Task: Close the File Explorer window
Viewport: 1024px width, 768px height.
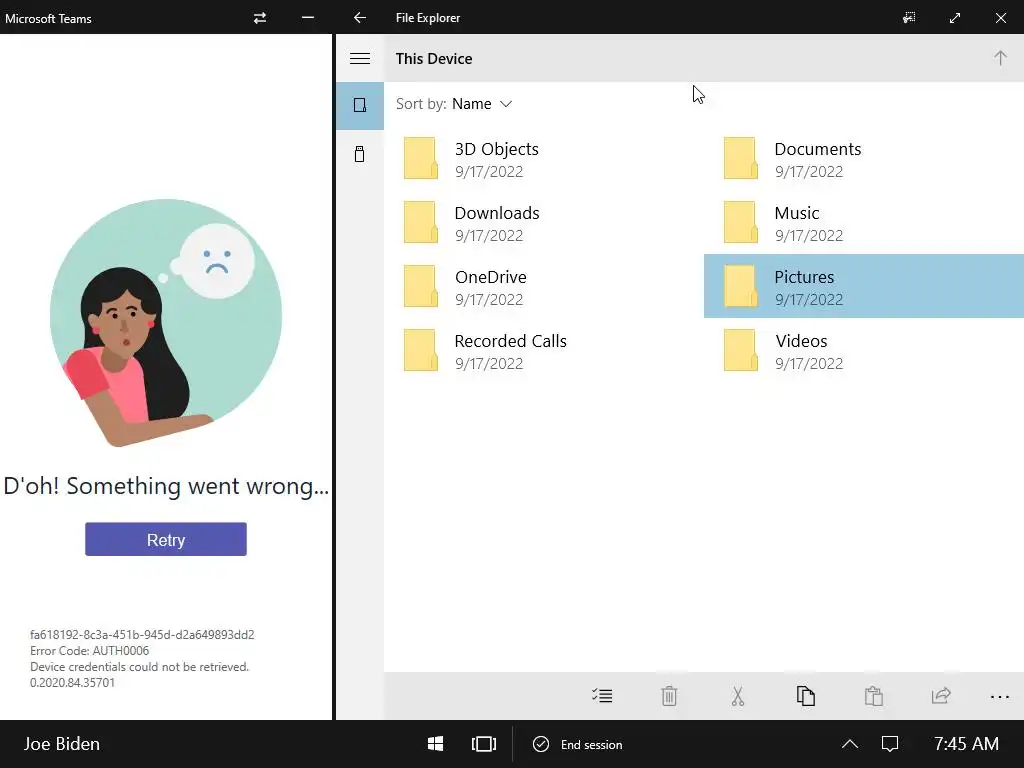Action: [1000, 18]
